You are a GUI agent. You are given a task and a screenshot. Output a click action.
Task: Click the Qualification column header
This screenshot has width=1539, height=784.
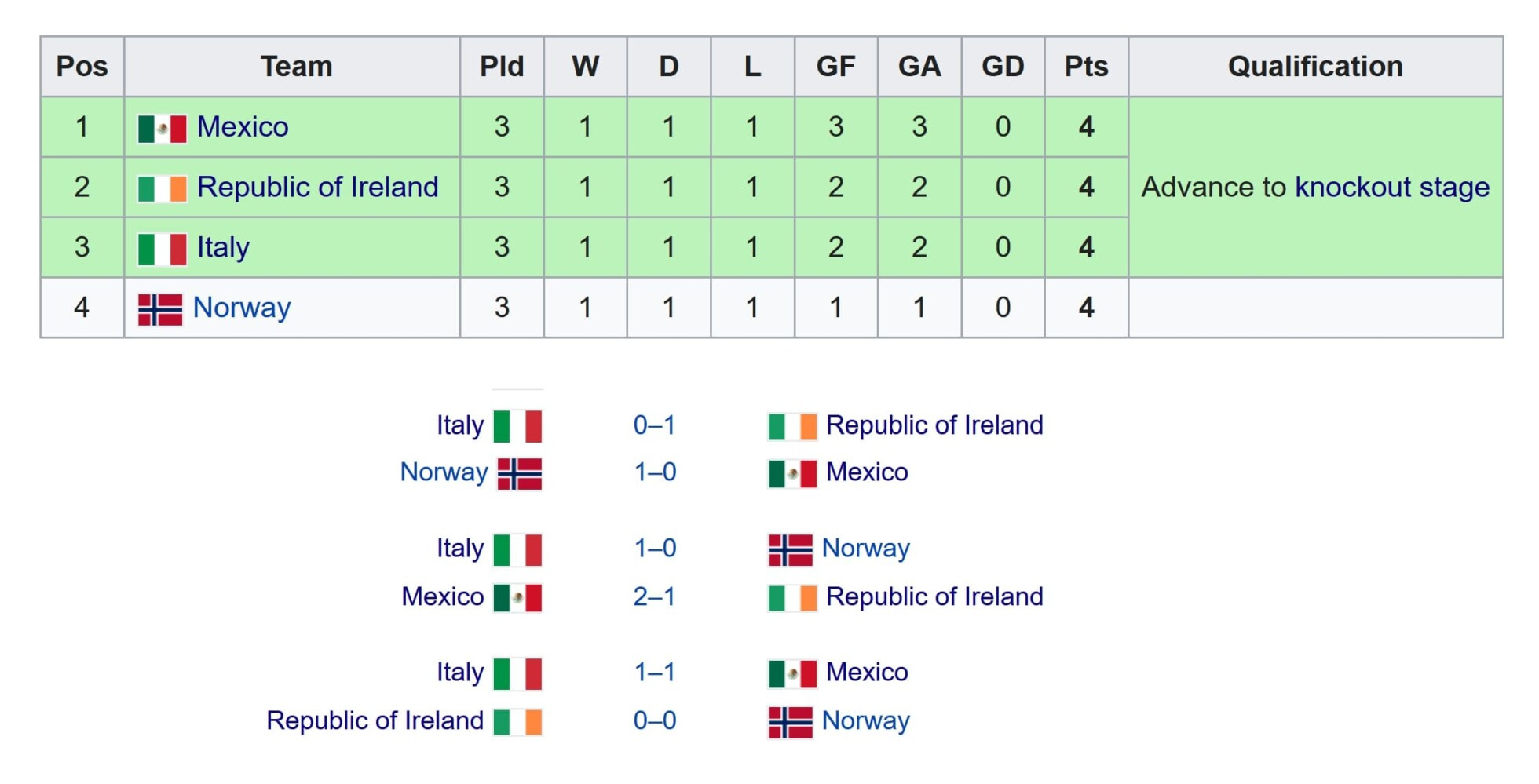click(1315, 67)
